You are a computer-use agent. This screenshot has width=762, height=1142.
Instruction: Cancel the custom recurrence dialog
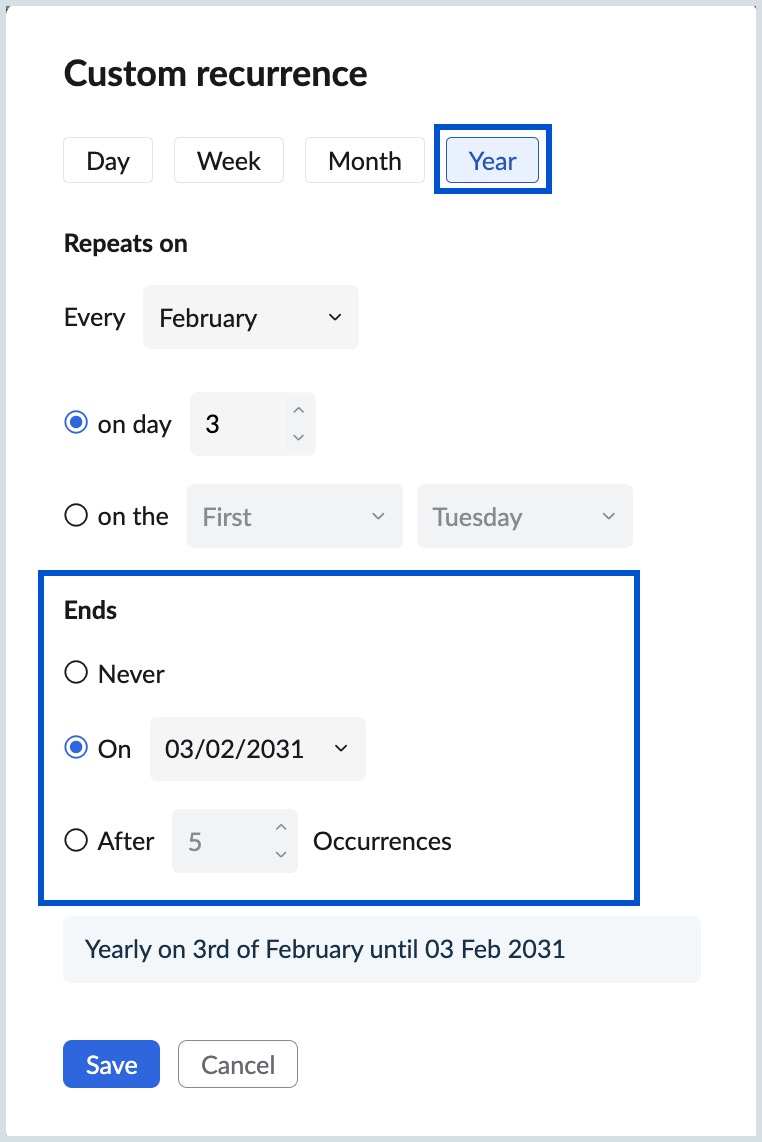click(237, 1065)
